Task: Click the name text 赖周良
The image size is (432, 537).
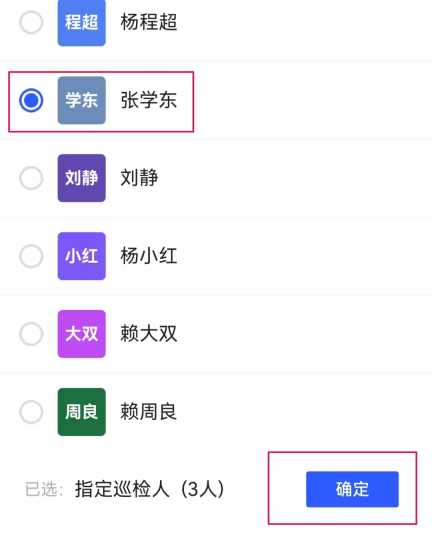Action: click(x=149, y=412)
